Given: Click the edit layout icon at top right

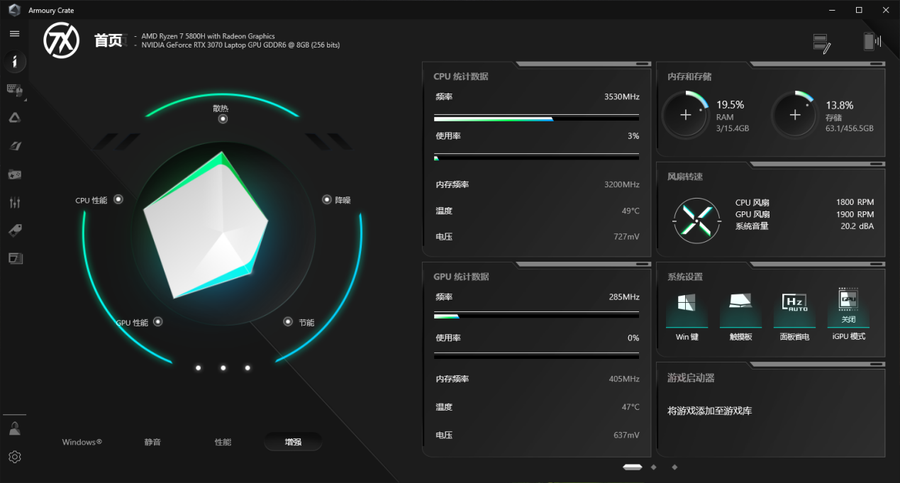Looking at the screenshot, I should click(822, 43).
